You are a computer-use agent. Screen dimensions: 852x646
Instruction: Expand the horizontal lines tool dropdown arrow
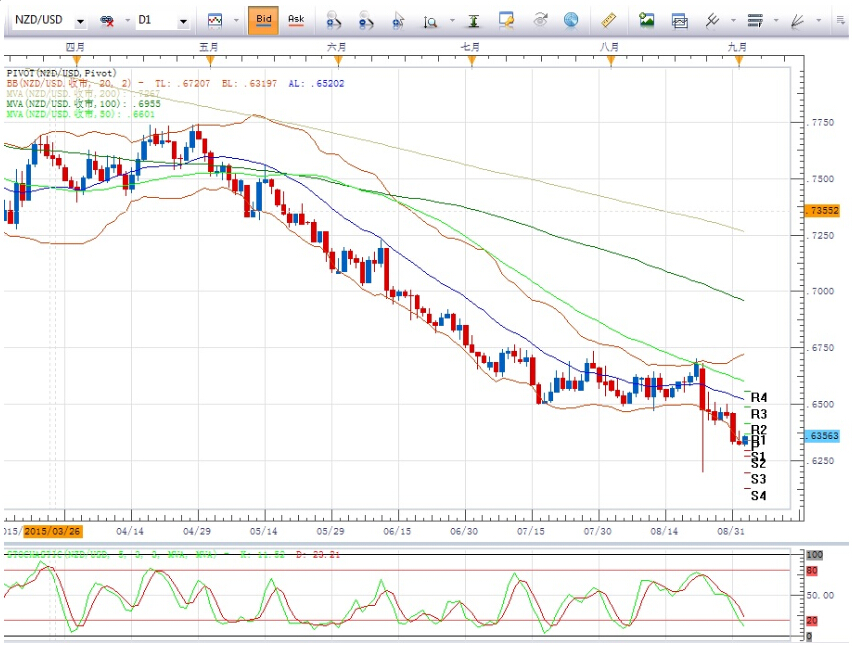click(775, 20)
